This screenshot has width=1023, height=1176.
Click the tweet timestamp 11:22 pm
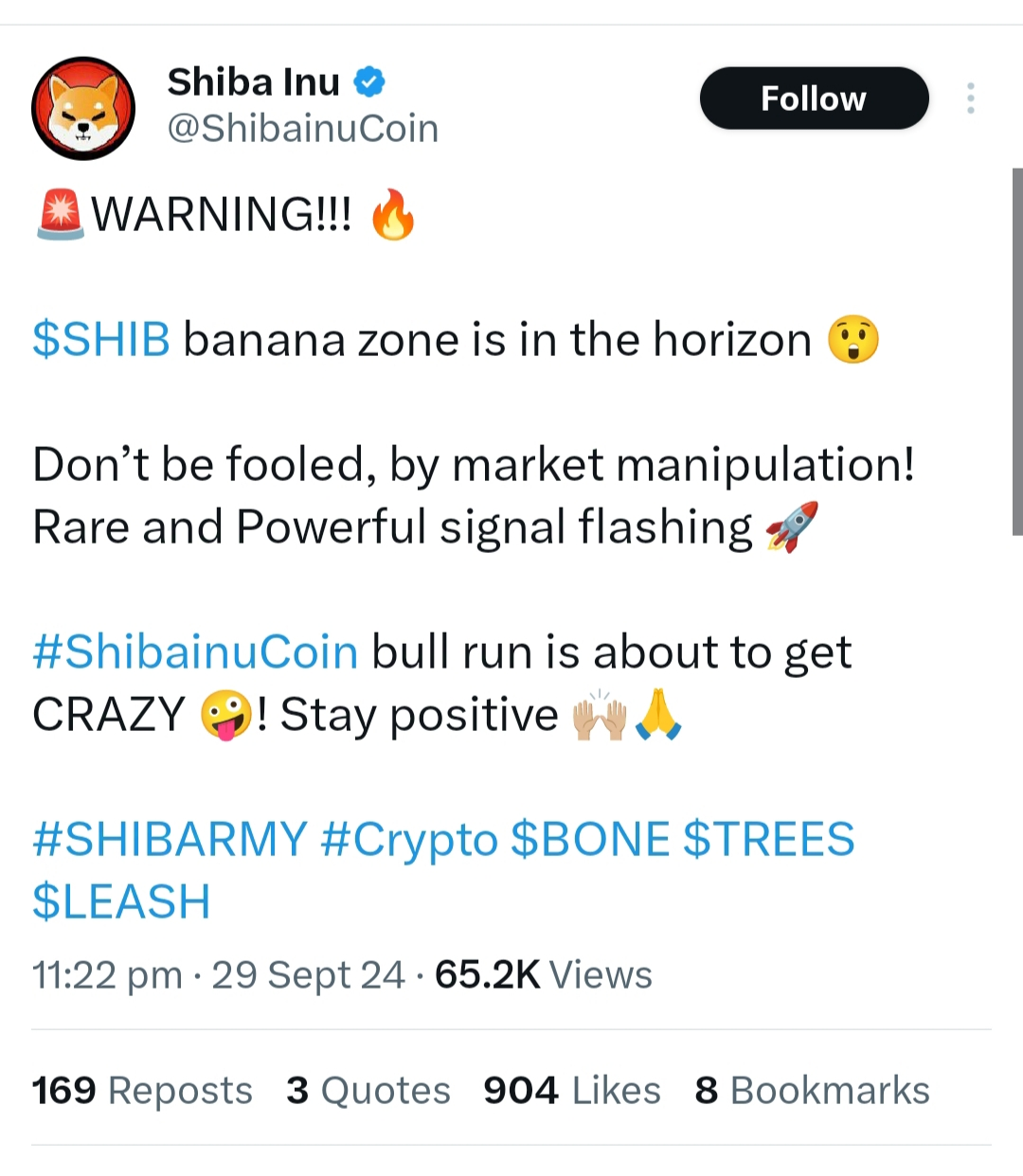107,975
